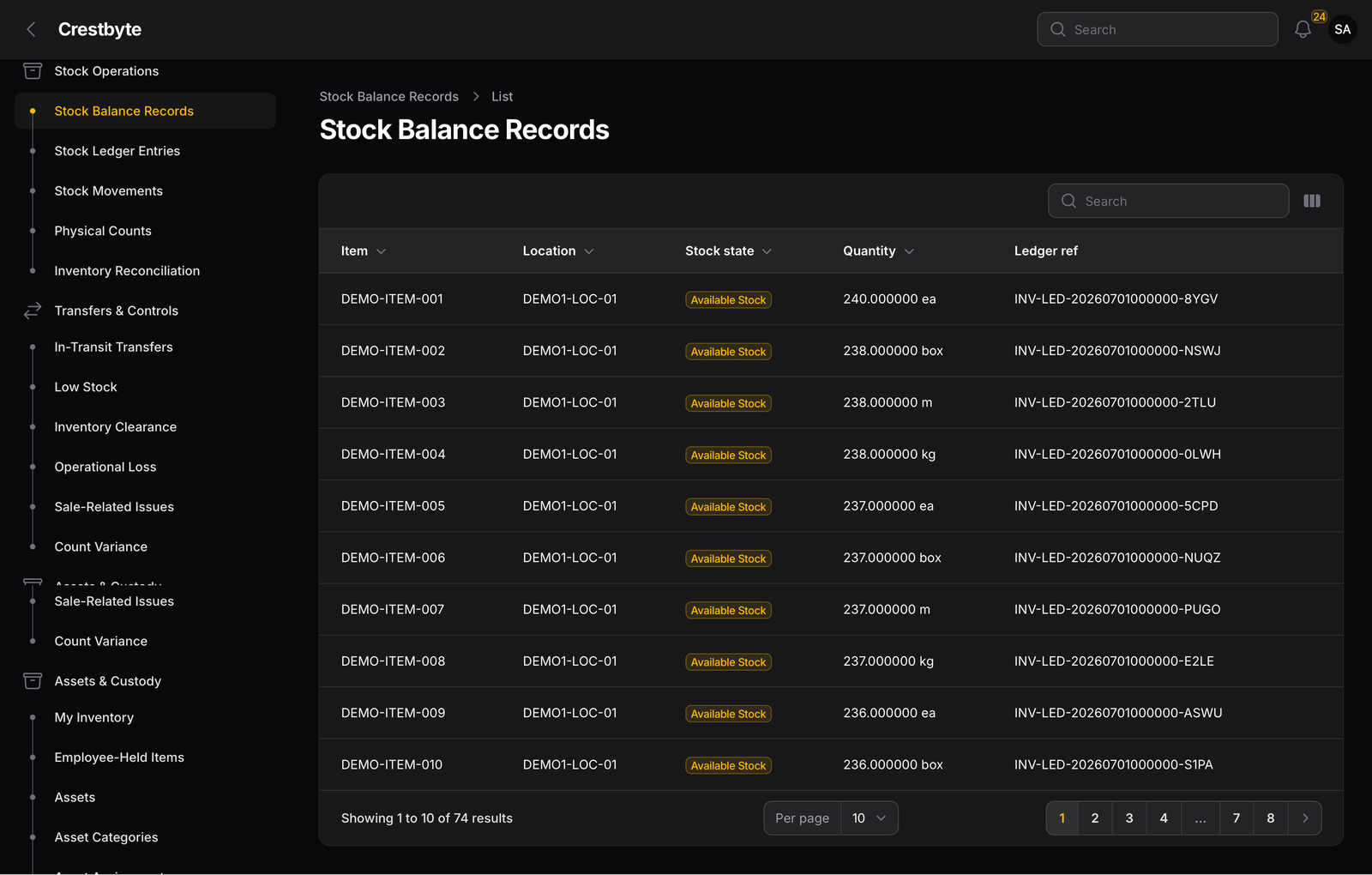Go to page 2
The height and width of the screenshot is (875, 1372).
(1095, 818)
